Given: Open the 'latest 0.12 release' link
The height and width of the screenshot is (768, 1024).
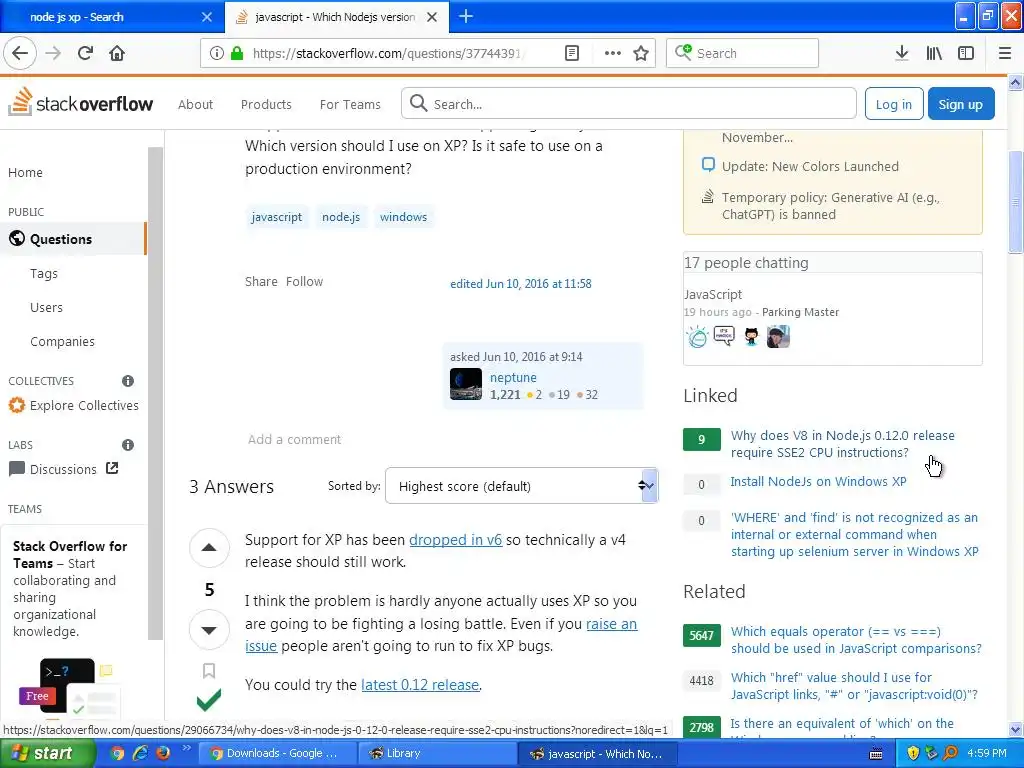Looking at the screenshot, I should tap(420, 685).
